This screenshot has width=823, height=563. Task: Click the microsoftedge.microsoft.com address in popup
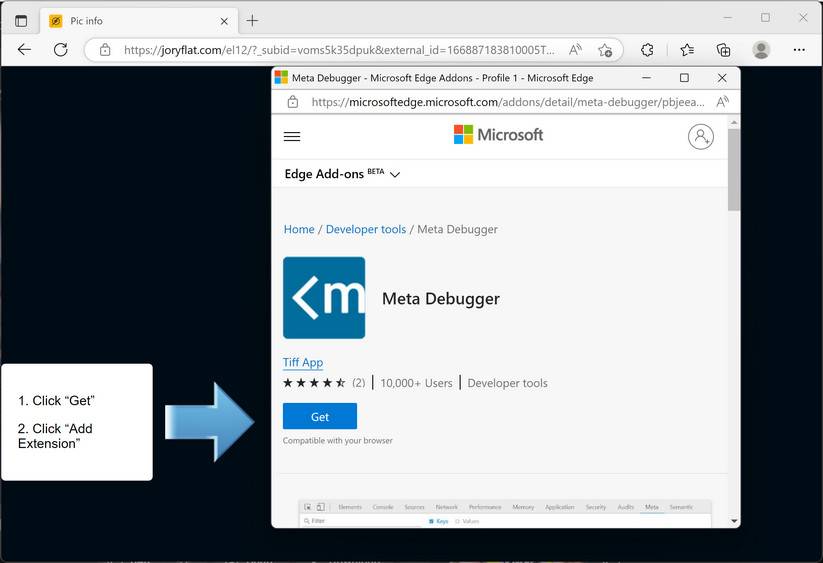click(507, 102)
